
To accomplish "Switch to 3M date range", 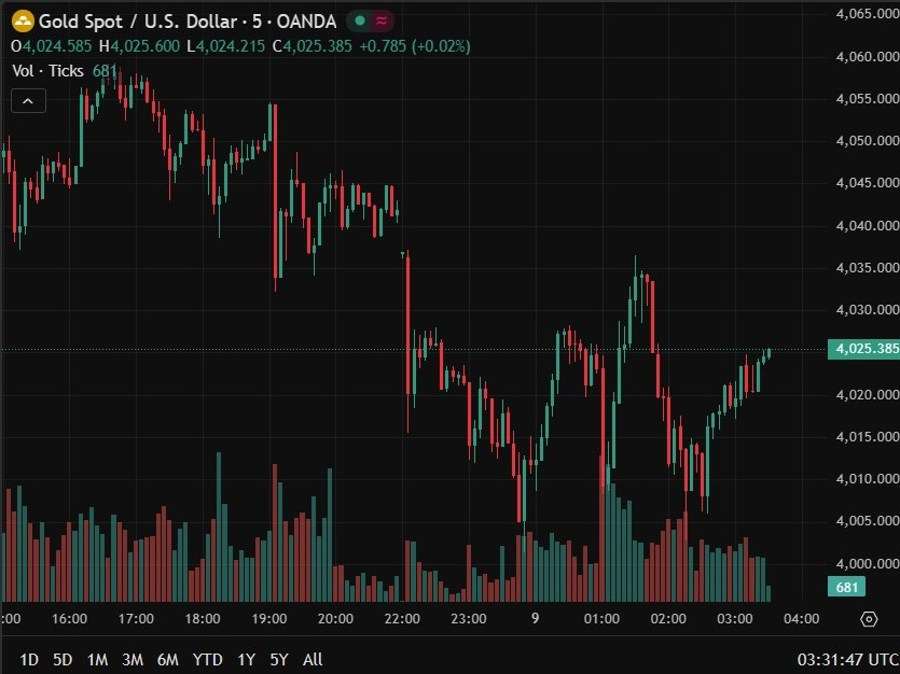I will pyautogui.click(x=132, y=659).
